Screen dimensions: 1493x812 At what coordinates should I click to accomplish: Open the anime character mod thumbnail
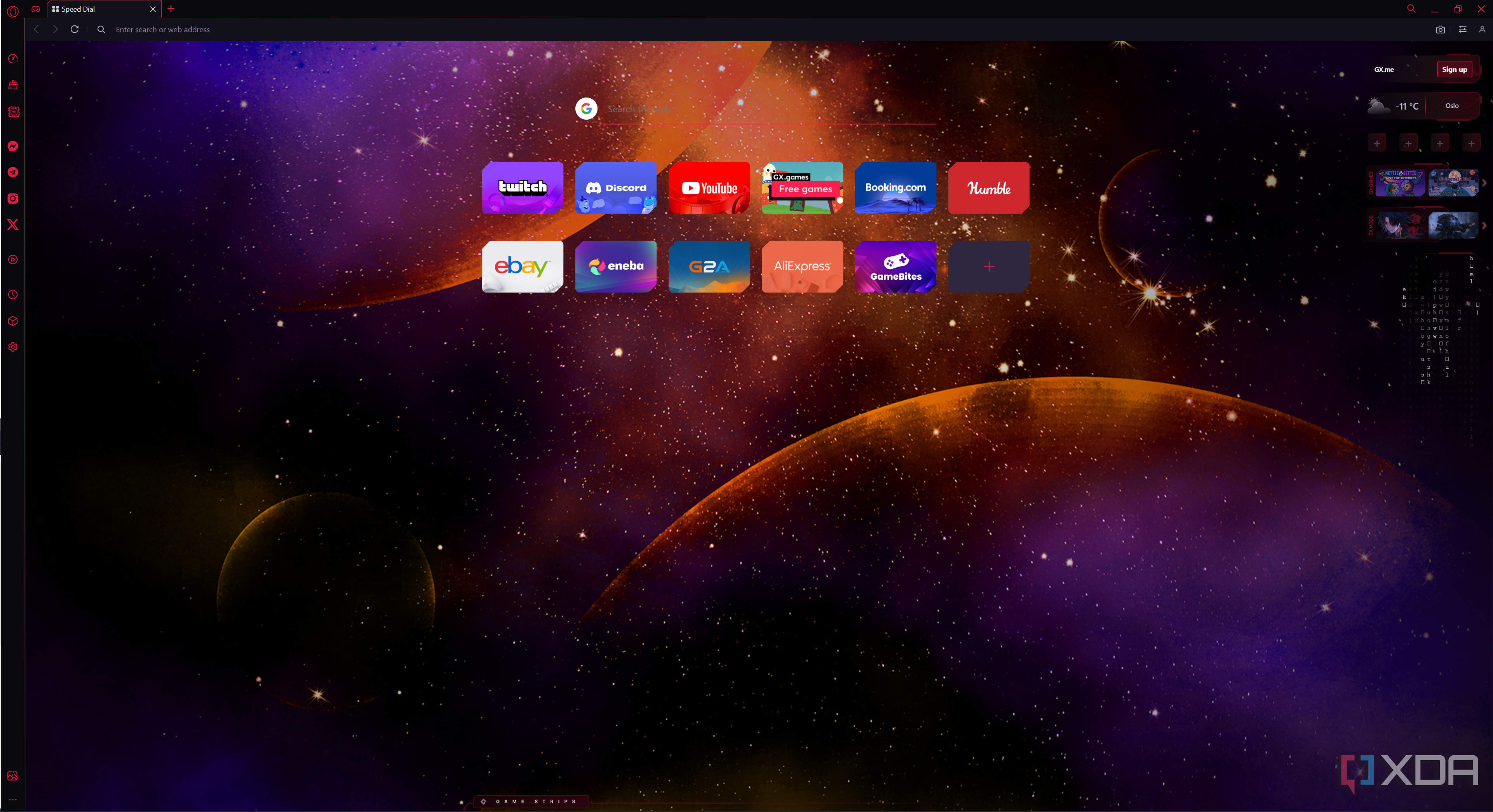(1400, 225)
